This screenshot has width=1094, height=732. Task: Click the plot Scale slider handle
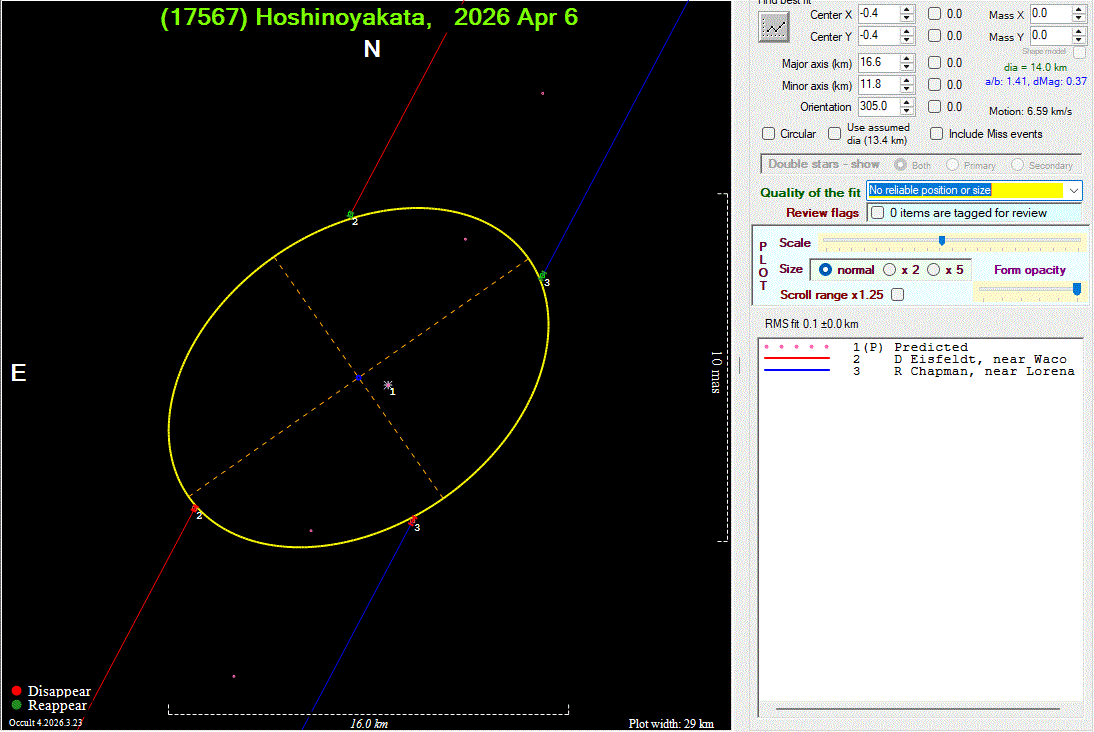(941, 241)
